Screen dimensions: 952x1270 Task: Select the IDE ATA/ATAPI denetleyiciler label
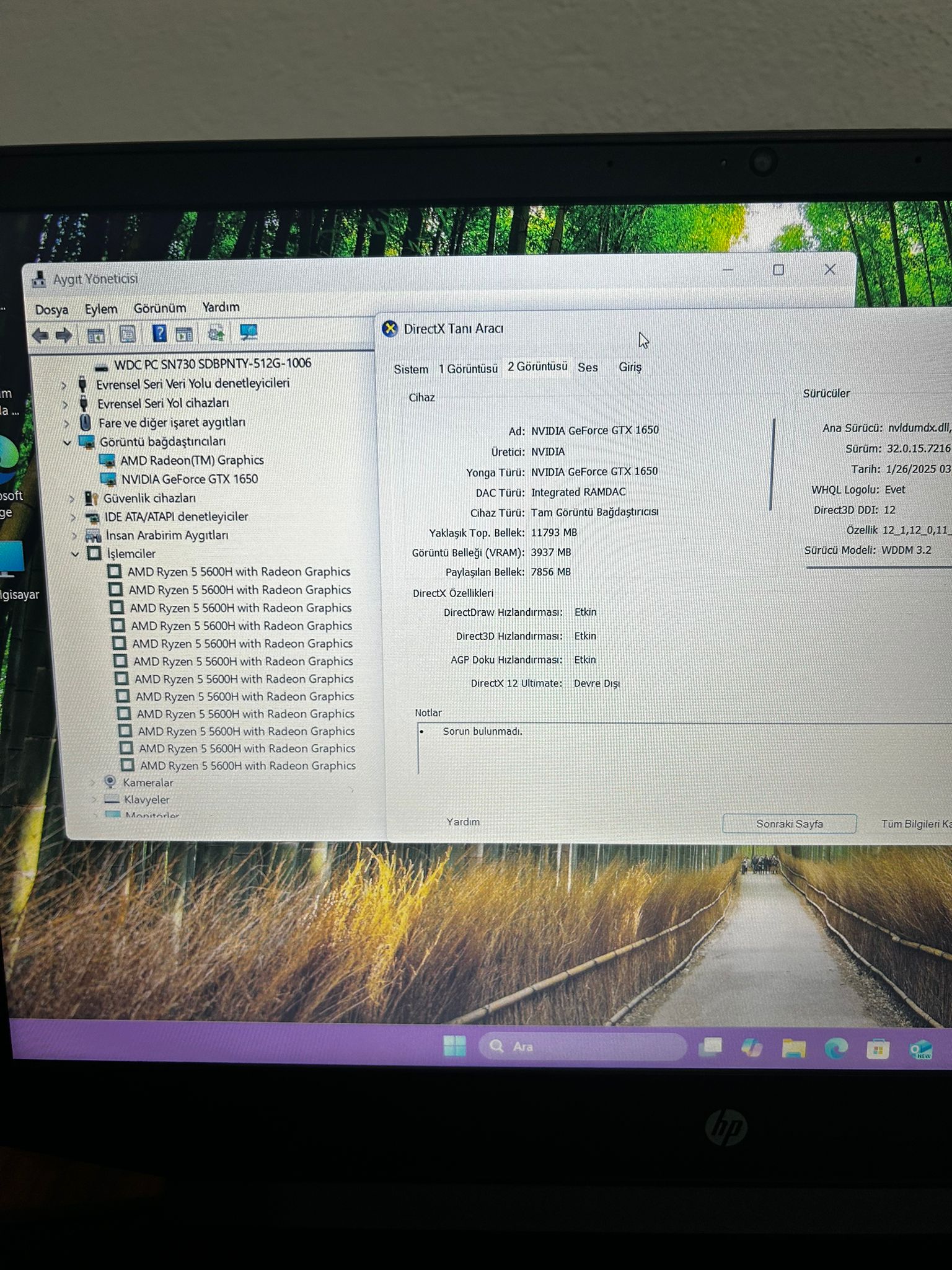[176, 517]
